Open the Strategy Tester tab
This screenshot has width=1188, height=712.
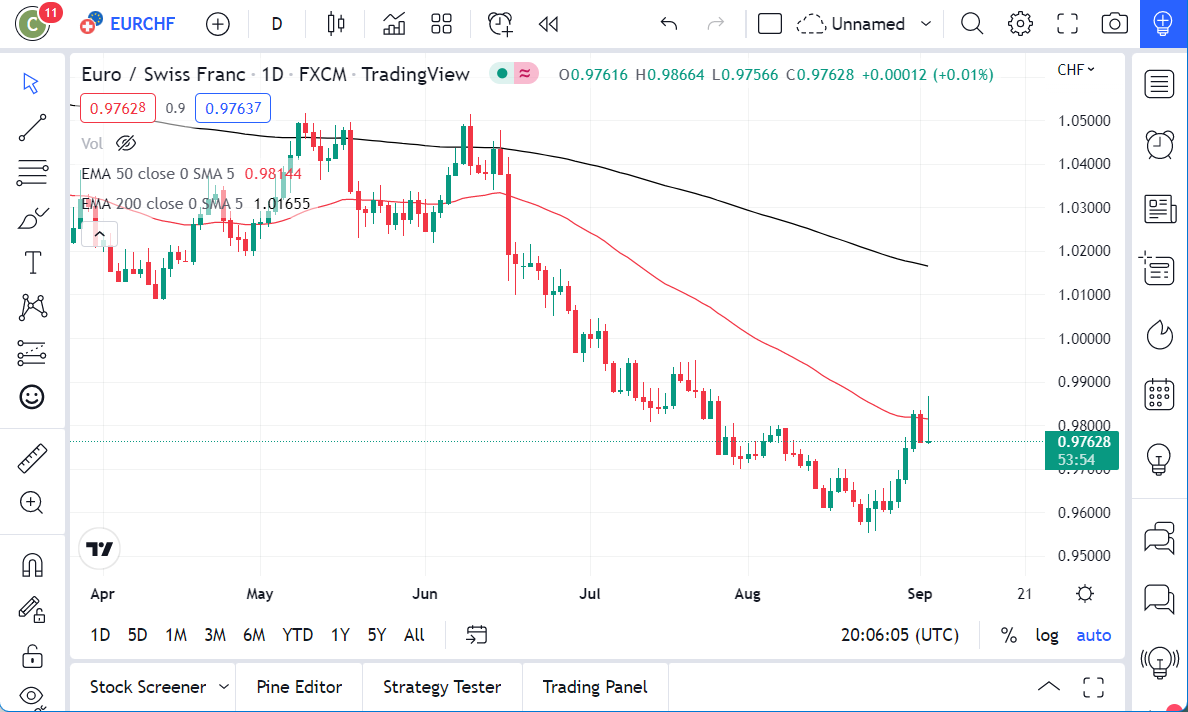[x=441, y=687]
